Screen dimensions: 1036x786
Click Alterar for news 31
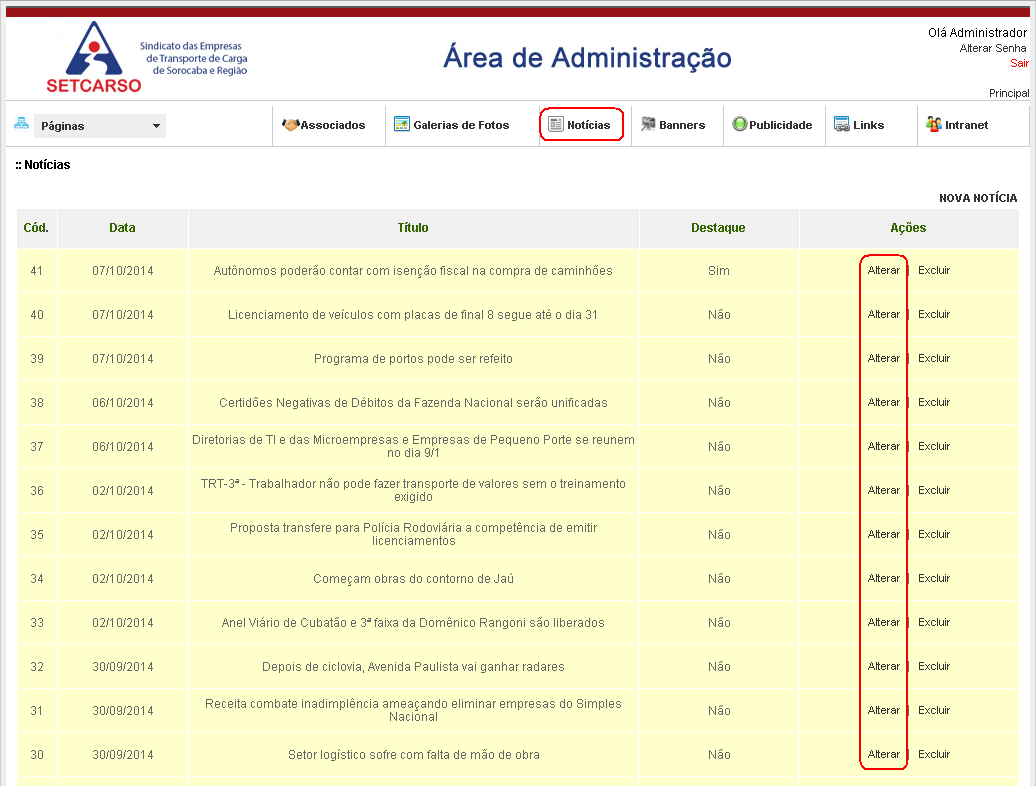pos(883,710)
